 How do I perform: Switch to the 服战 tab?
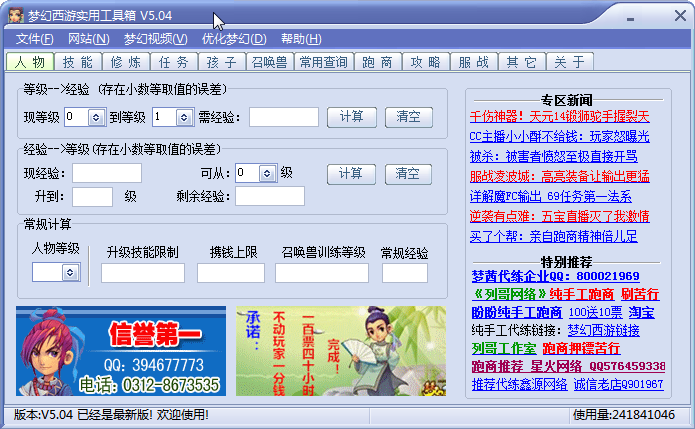point(474,62)
